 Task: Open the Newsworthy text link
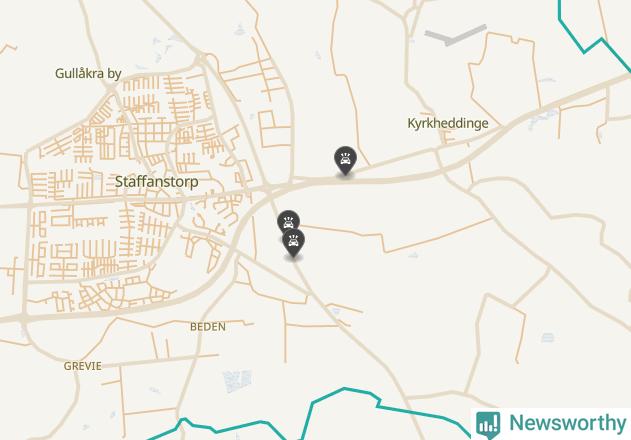tap(568, 423)
